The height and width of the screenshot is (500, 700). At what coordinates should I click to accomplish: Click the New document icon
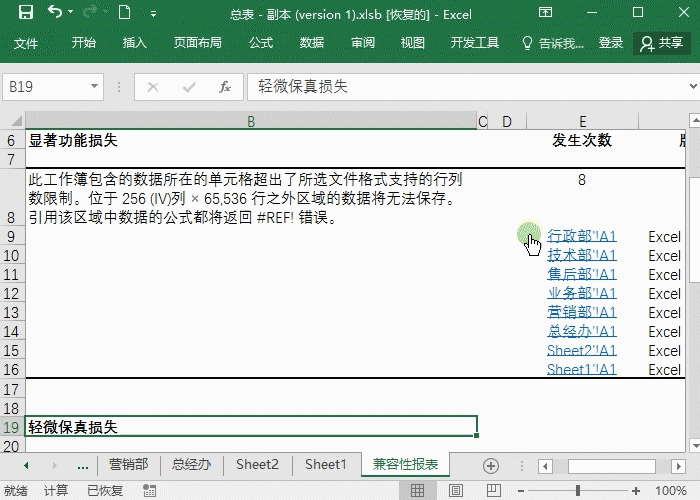point(125,12)
